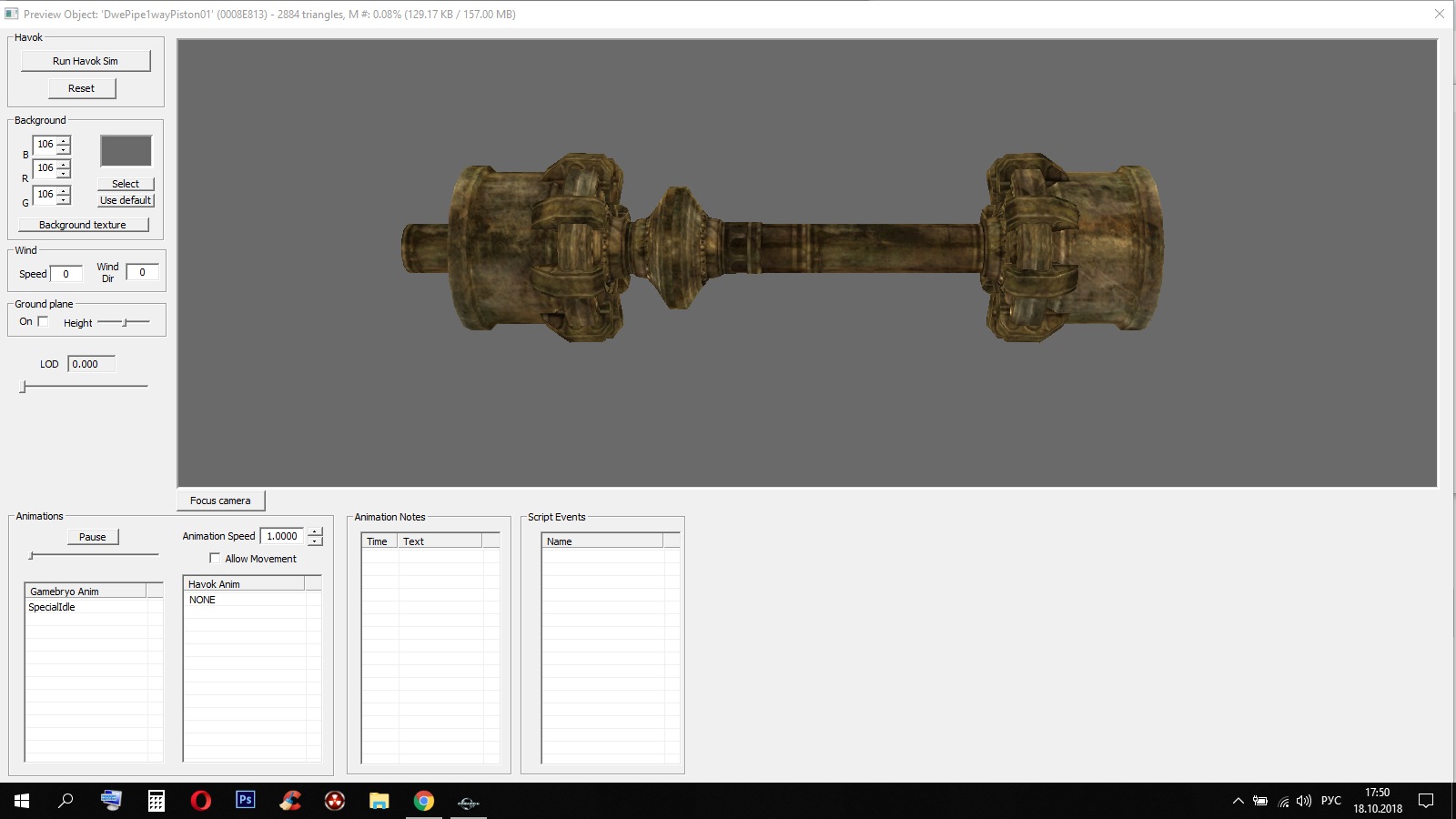Image resolution: width=1456 pixels, height=819 pixels.
Task: Click the piston model in preview viewport
Action: (x=783, y=248)
